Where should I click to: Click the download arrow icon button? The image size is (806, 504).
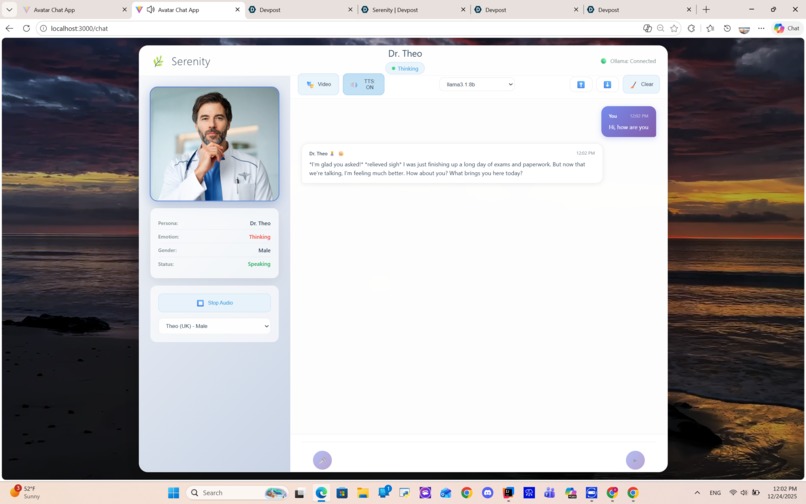[x=607, y=84]
